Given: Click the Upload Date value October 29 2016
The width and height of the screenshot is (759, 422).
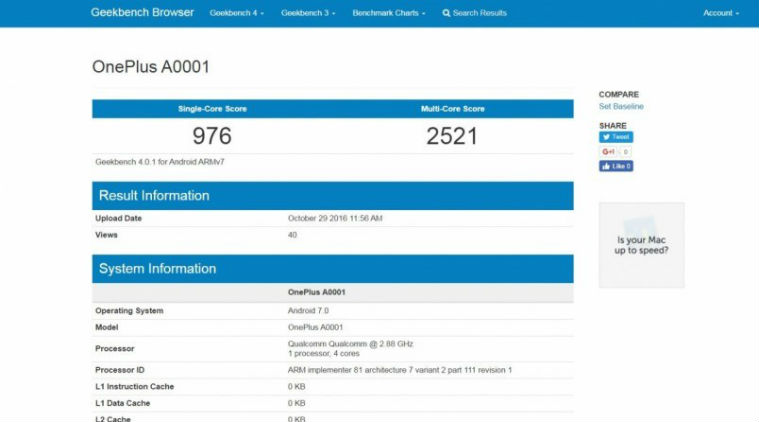Looking at the screenshot, I should pyautogui.click(x=335, y=218).
